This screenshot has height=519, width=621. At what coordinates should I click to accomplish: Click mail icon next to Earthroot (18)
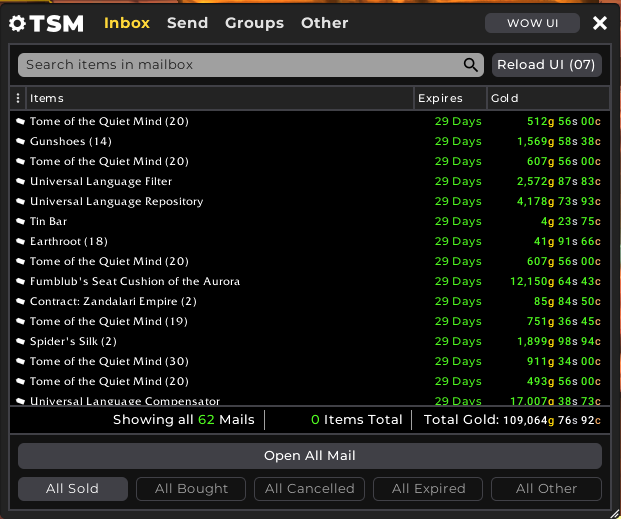point(20,242)
